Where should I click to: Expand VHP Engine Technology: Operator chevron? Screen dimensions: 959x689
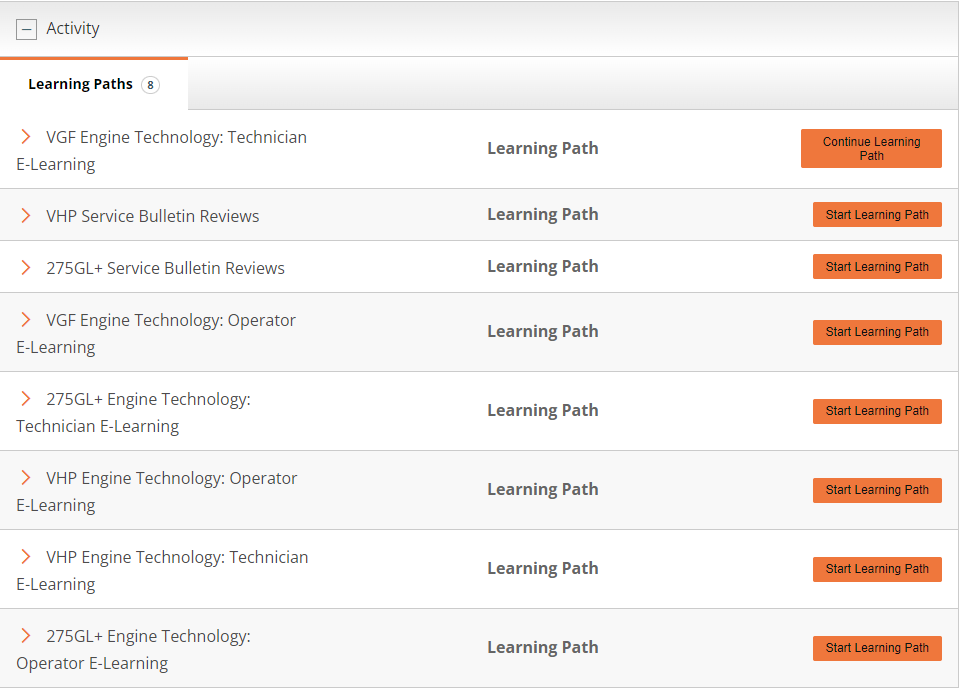click(26, 478)
